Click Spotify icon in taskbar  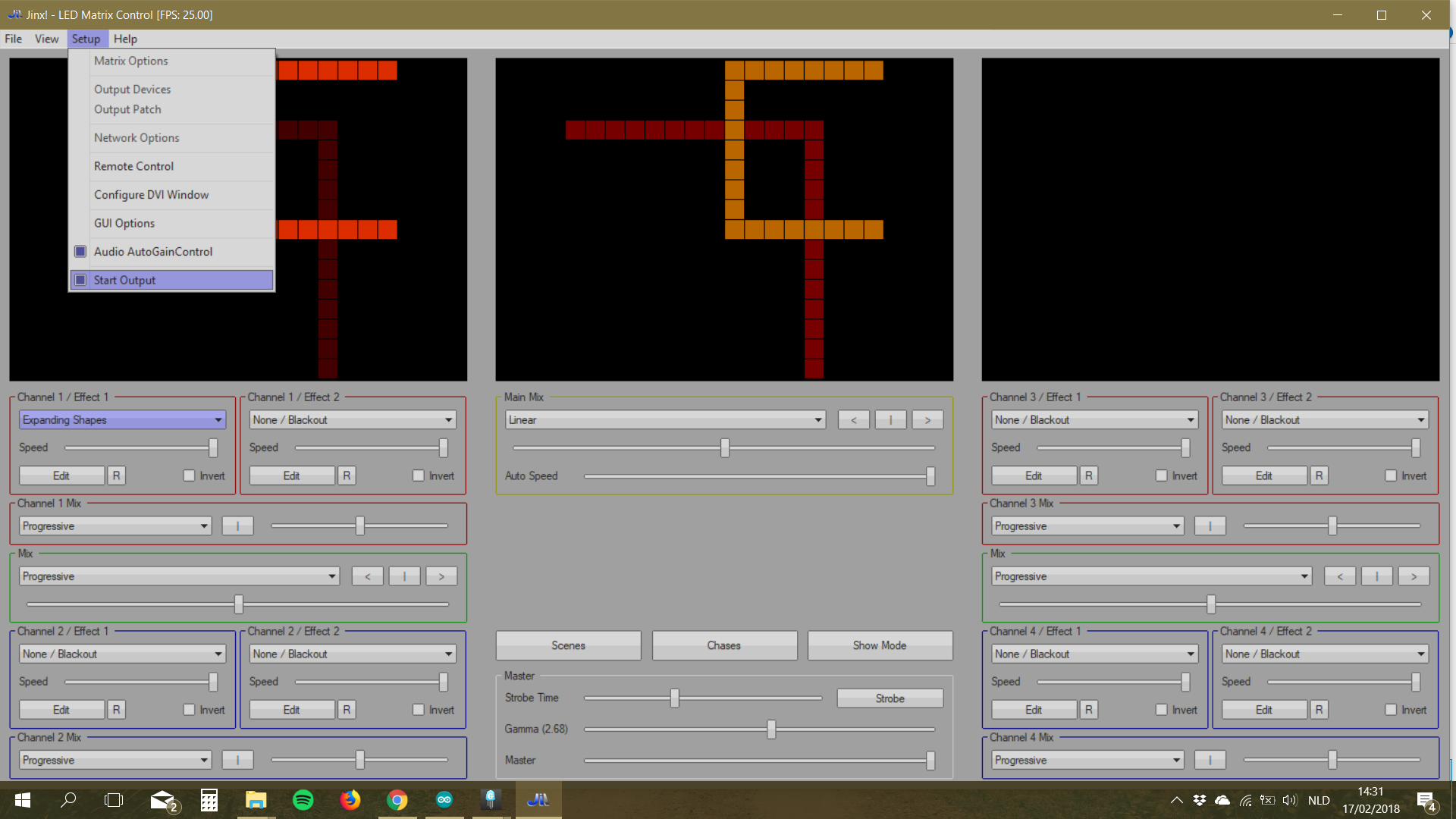tap(303, 799)
